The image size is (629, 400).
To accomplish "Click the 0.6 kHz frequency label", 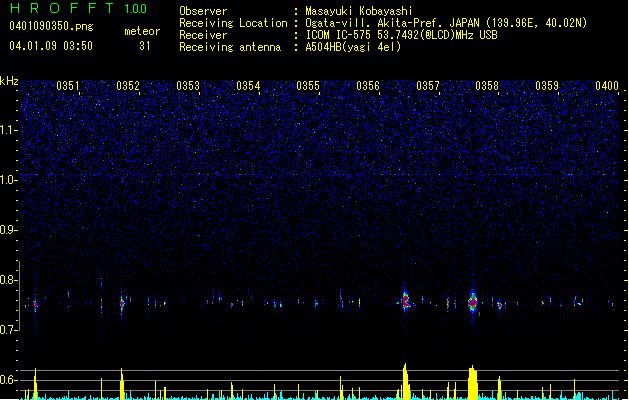I will (8, 380).
